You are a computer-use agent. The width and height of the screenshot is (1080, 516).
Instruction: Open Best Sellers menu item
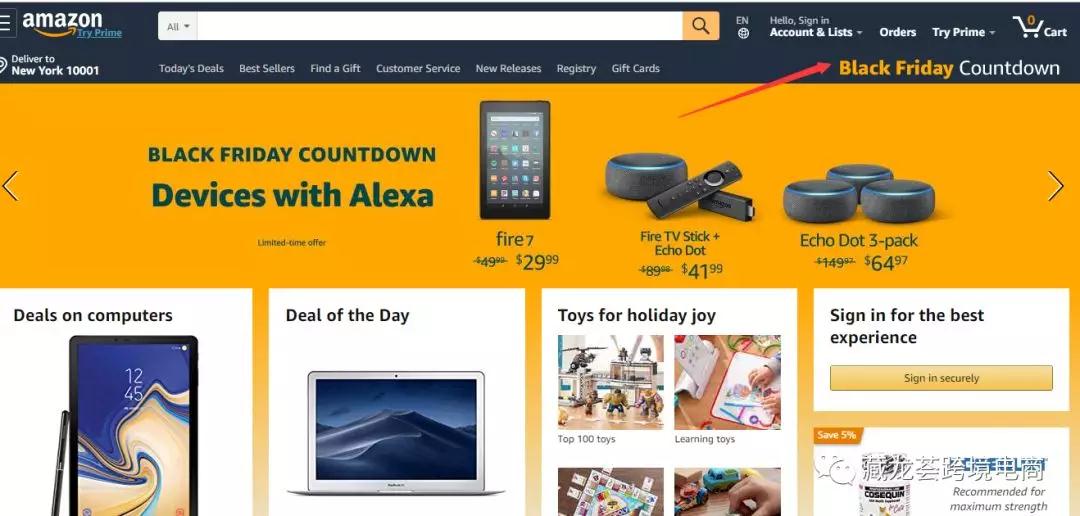[x=267, y=68]
